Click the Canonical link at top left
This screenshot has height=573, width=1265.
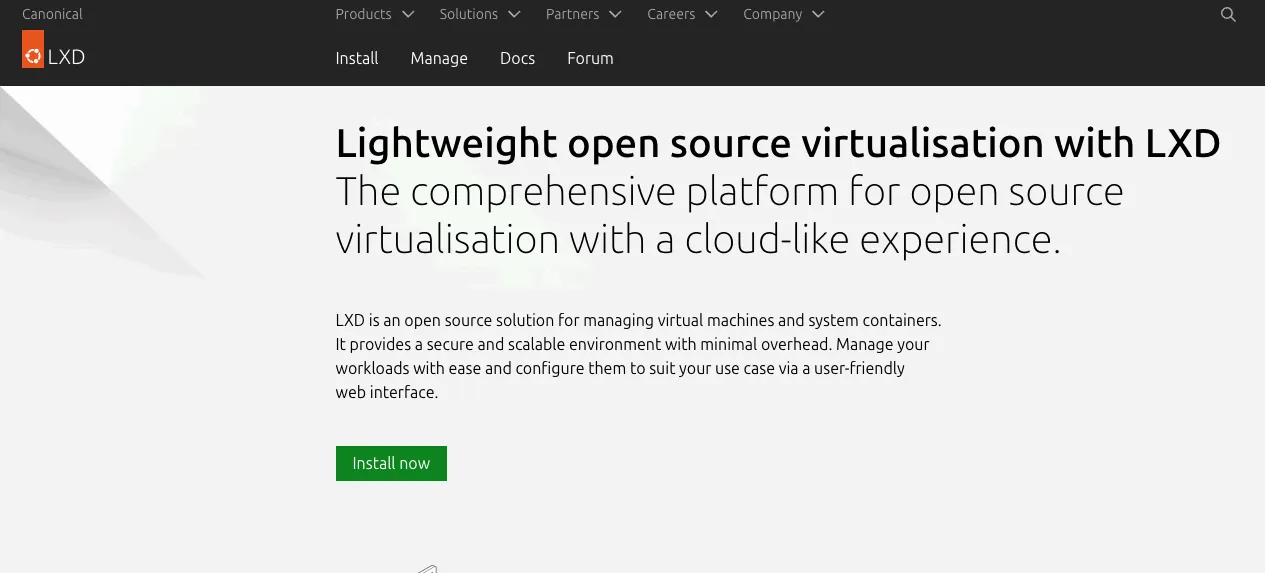pos(52,14)
